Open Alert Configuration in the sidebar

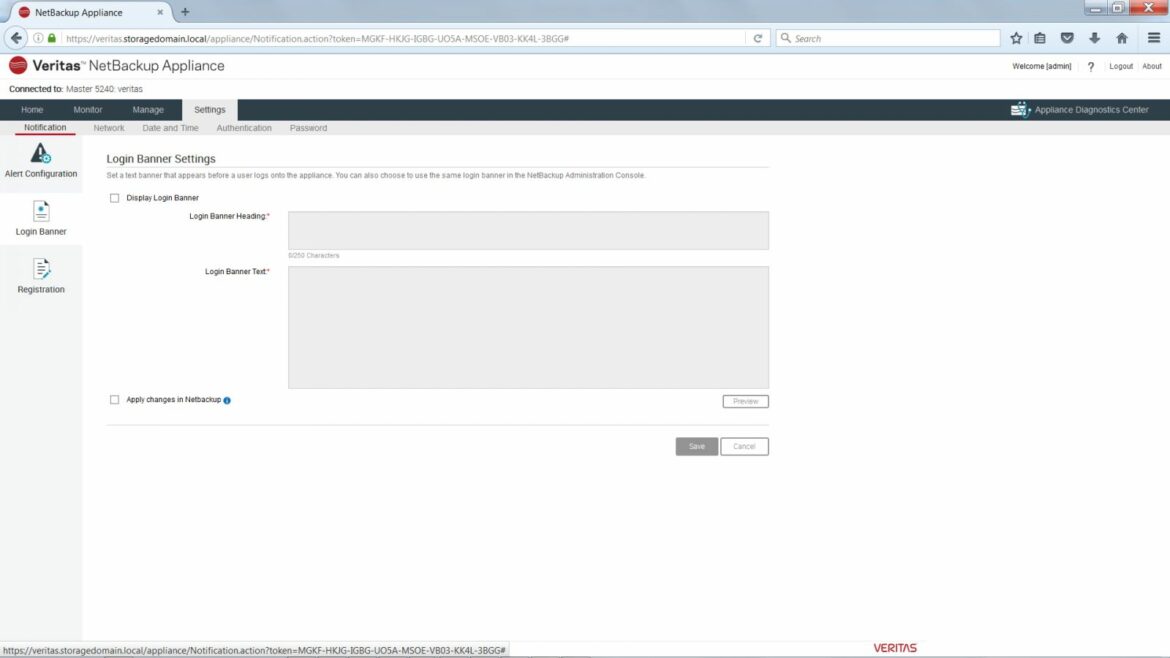[x=40, y=162]
